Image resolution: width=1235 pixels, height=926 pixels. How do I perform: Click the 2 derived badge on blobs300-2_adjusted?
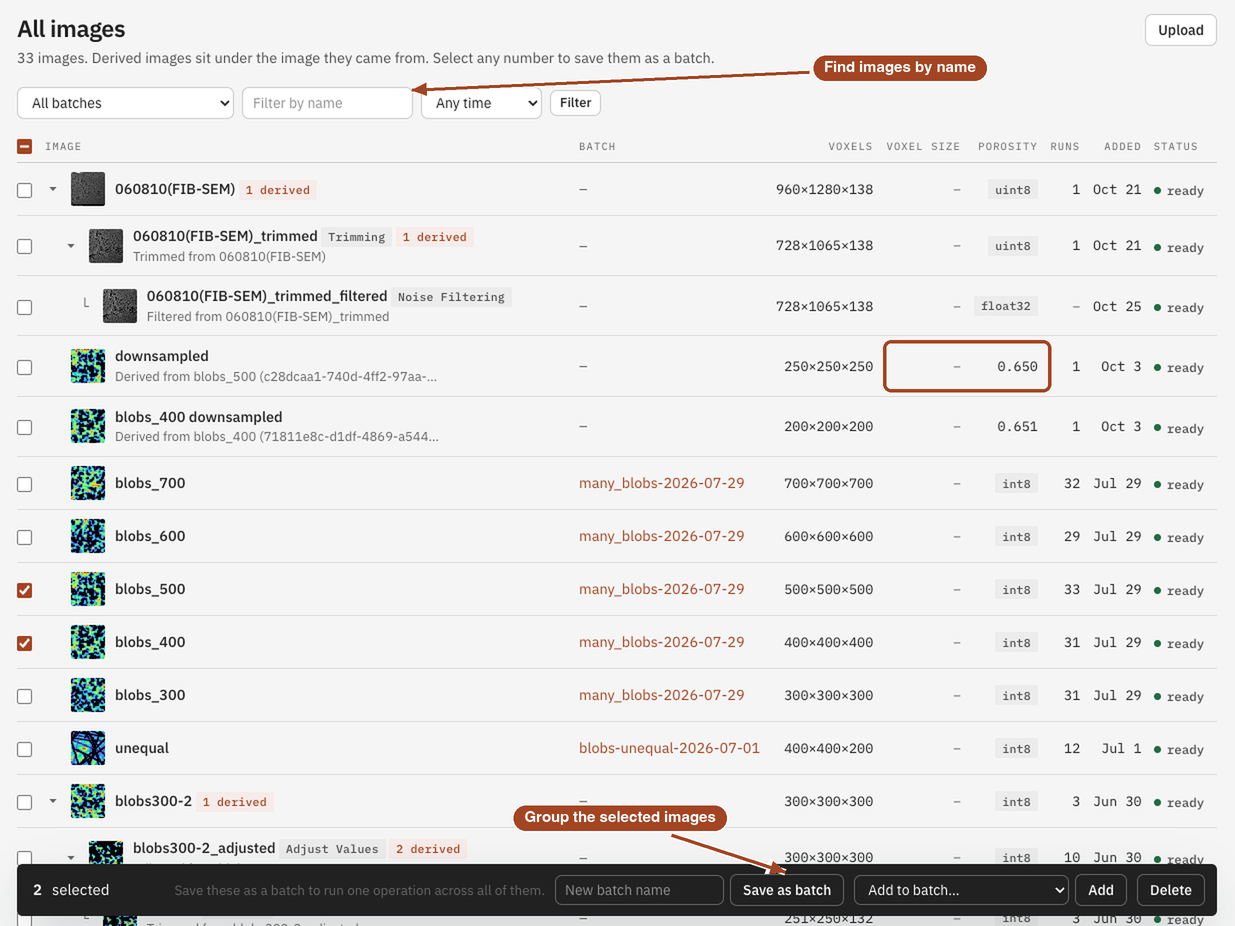(x=428, y=849)
